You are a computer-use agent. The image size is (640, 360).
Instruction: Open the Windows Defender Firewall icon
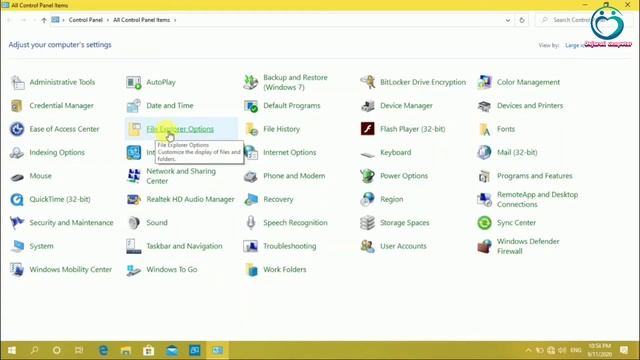pyautogui.click(x=484, y=246)
